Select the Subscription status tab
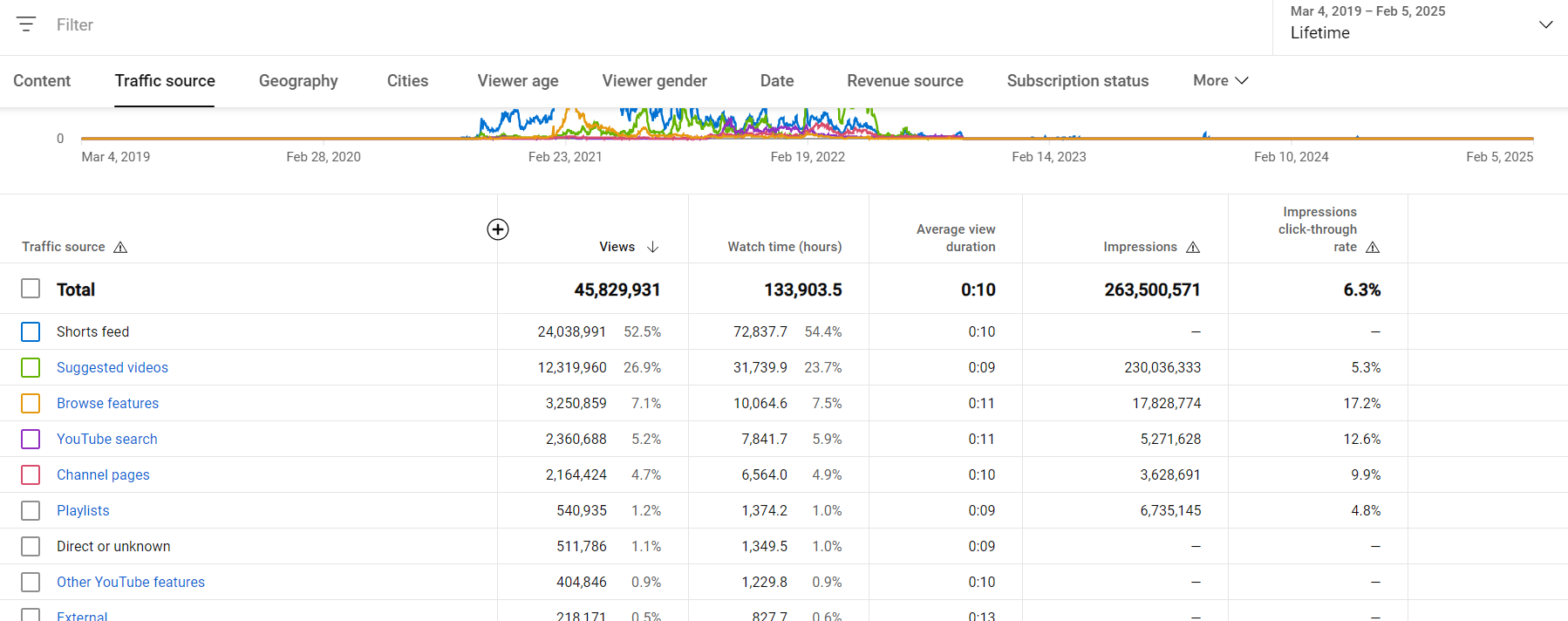 click(1077, 81)
